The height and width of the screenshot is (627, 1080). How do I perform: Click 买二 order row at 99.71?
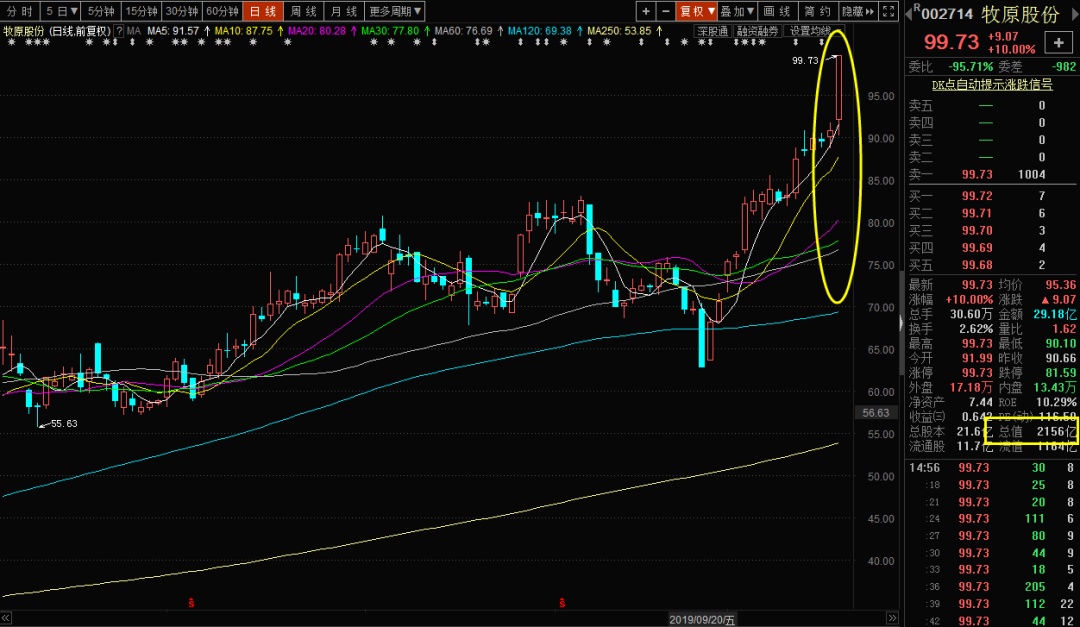[x=992, y=214]
